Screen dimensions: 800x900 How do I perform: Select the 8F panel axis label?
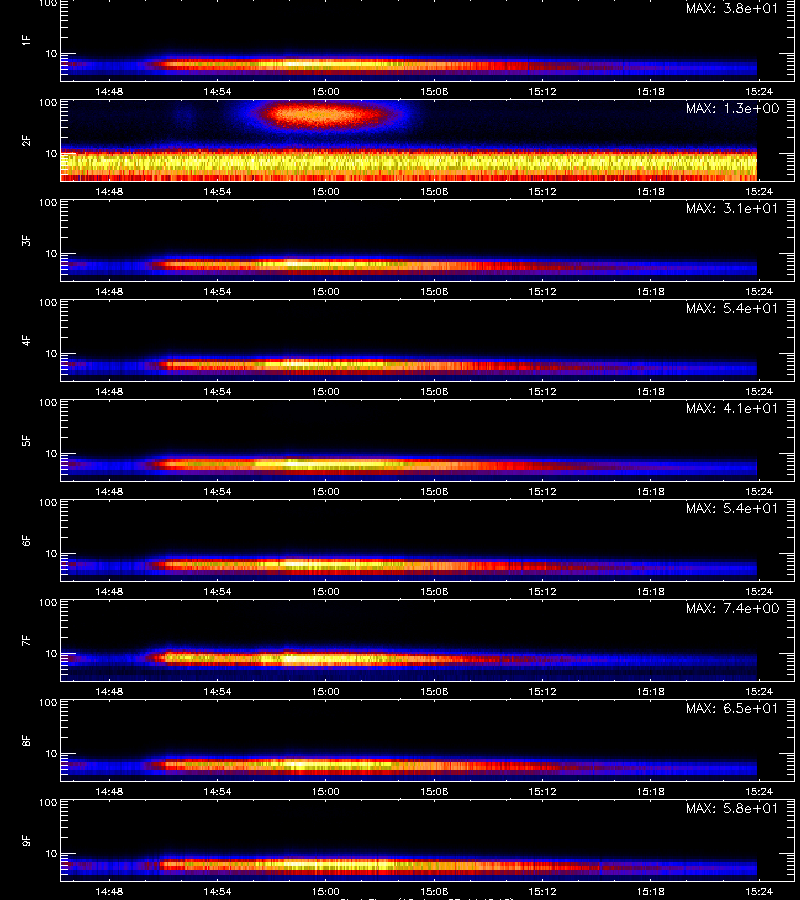click(x=26, y=740)
